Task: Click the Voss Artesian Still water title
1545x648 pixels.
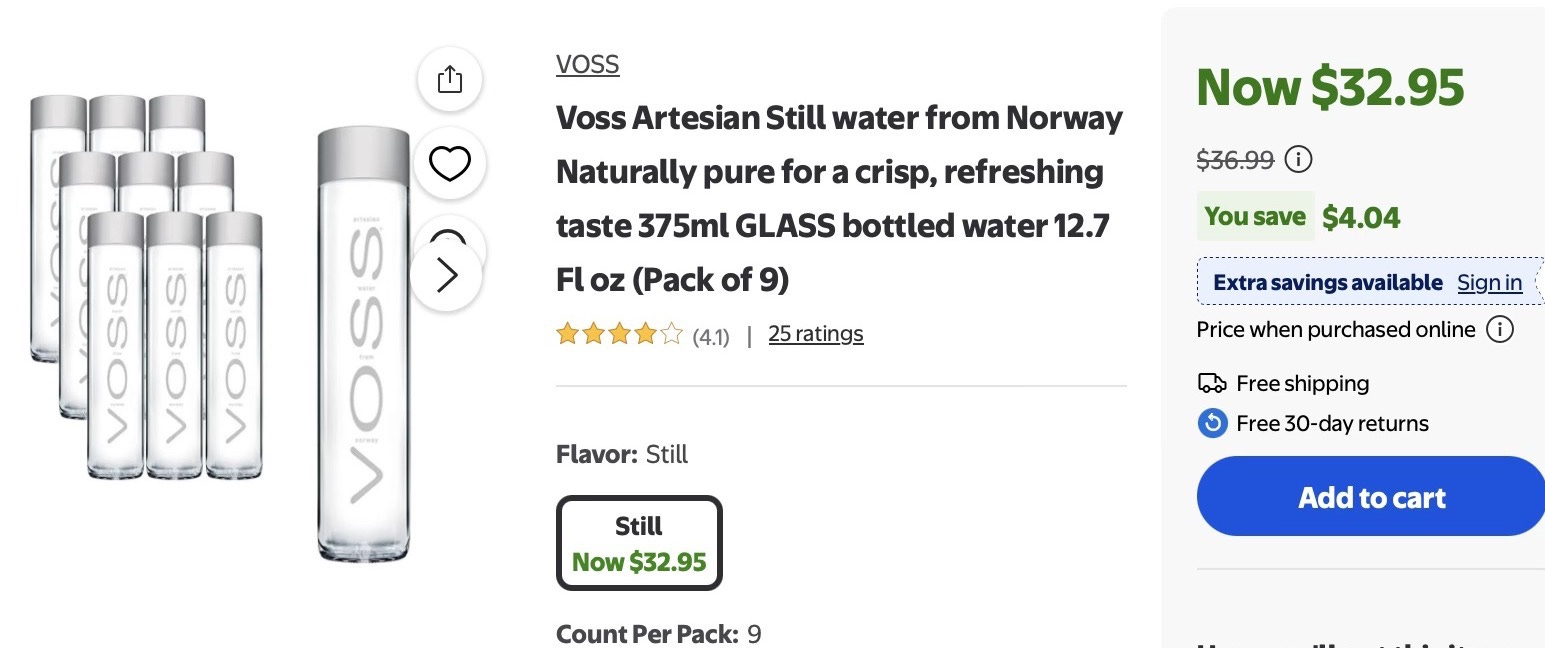Action: click(x=839, y=199)
